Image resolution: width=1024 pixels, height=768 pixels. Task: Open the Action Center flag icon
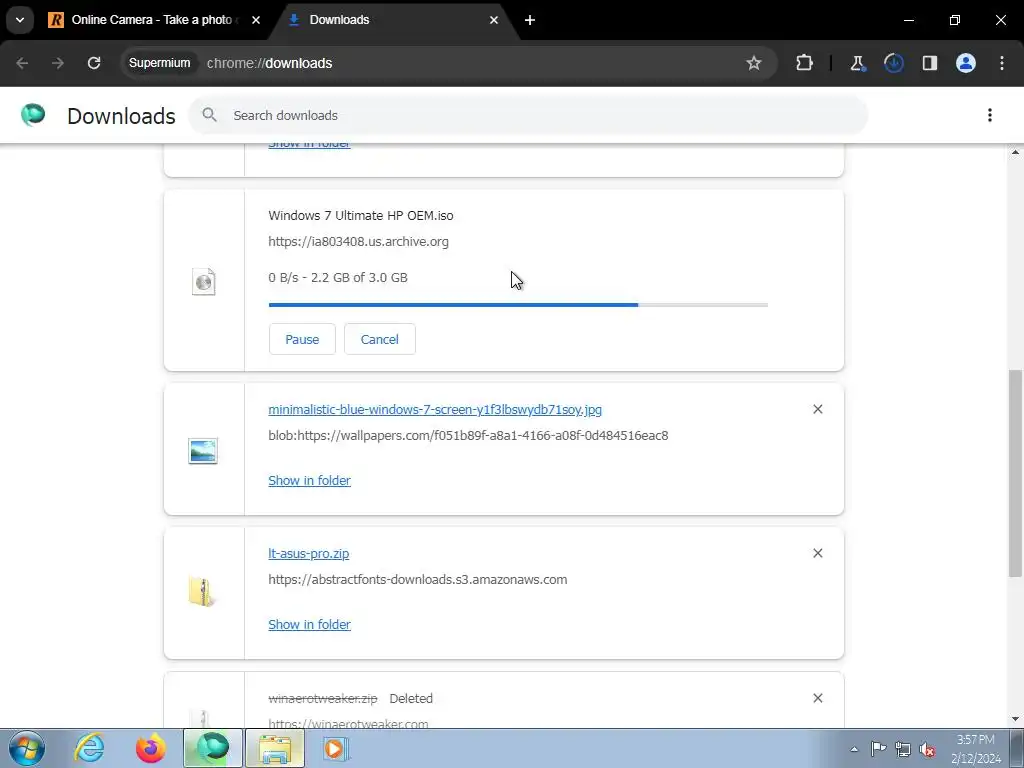click(878, 749)
